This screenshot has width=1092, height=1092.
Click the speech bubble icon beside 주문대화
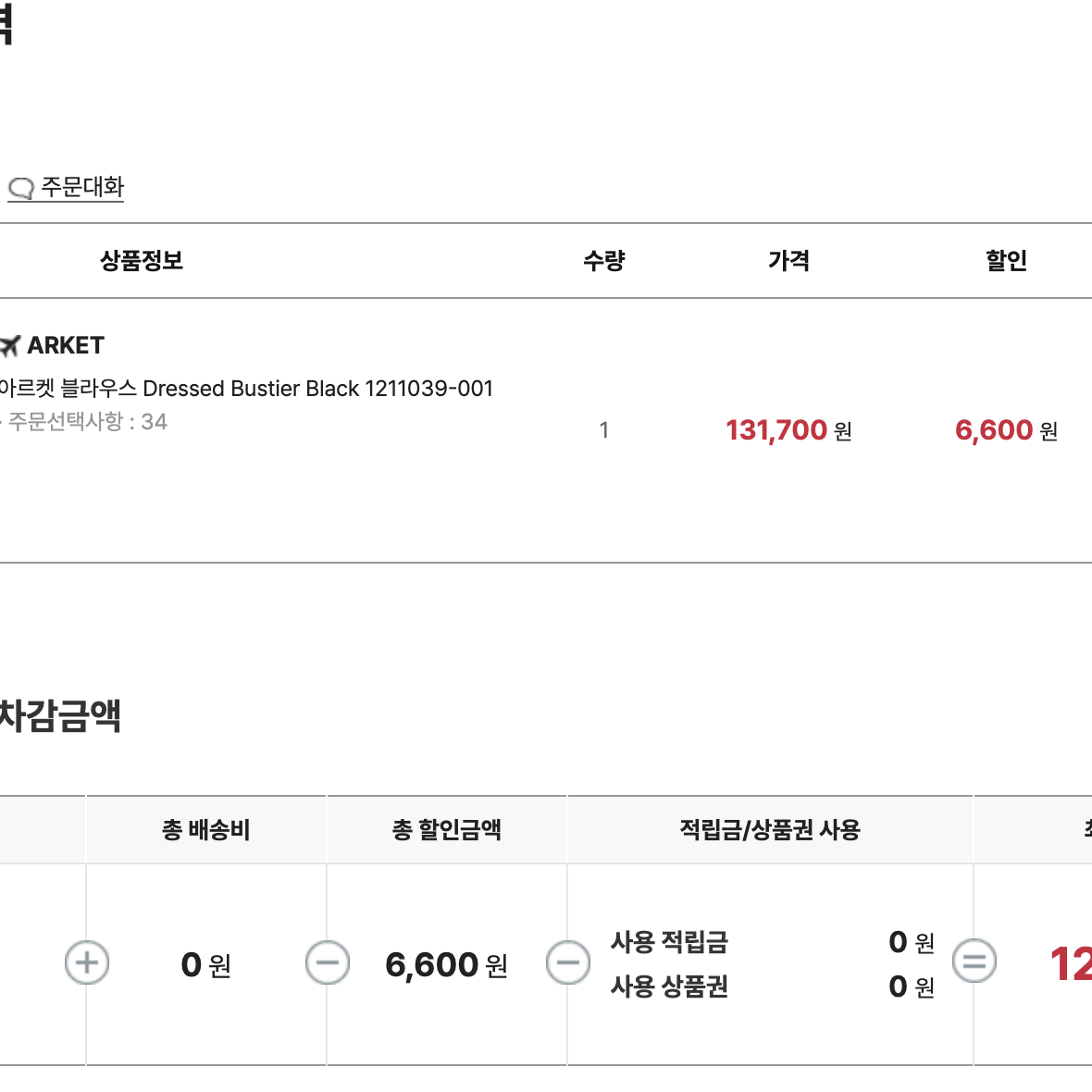pos(21,188)
